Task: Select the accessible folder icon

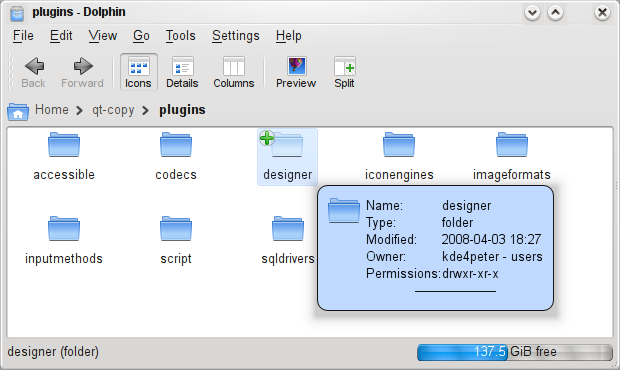Action: [x=64, y=145]
